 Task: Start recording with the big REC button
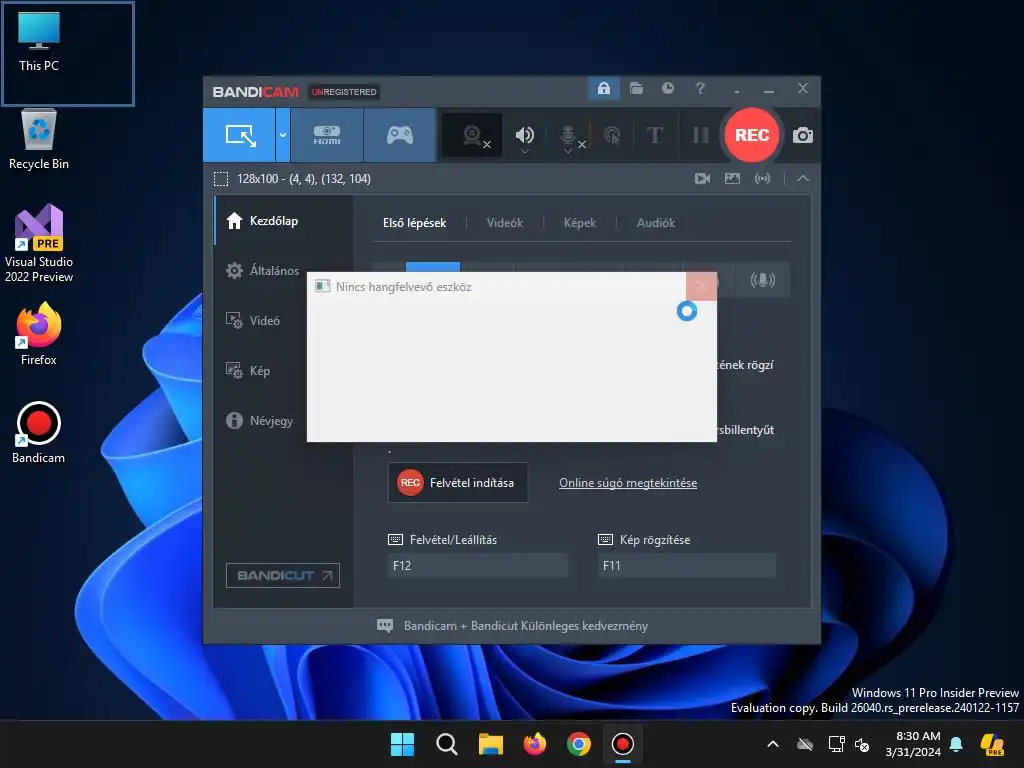(x=752, y=135)
